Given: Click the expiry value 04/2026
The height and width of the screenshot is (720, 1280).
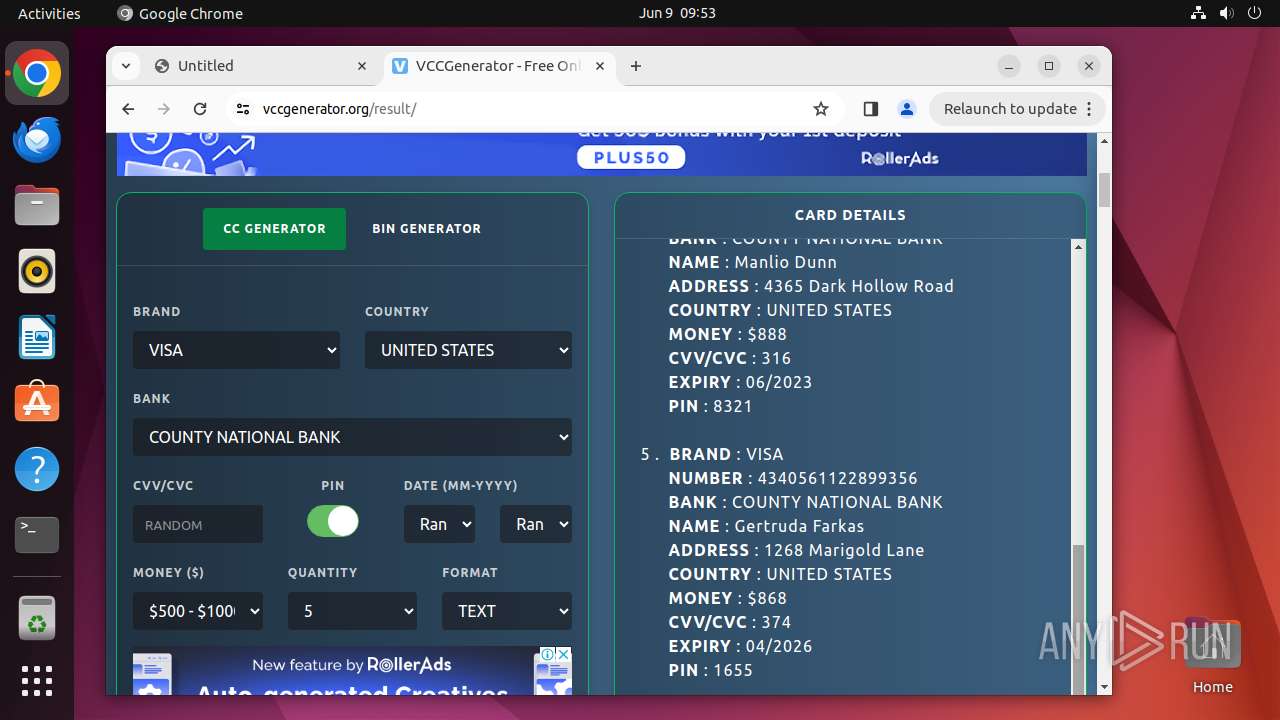Looking at the screenshot, I should coord(780,646).
